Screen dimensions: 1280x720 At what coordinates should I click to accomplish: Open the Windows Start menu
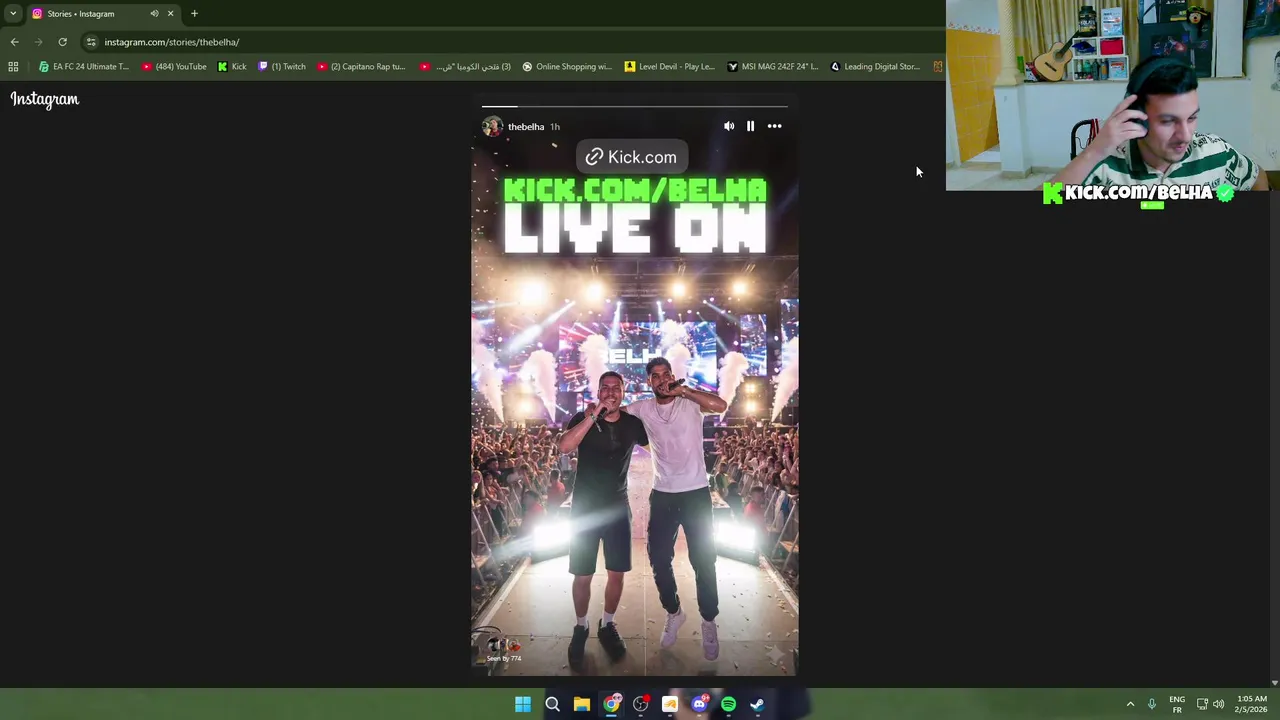click(x=523, y=705)
